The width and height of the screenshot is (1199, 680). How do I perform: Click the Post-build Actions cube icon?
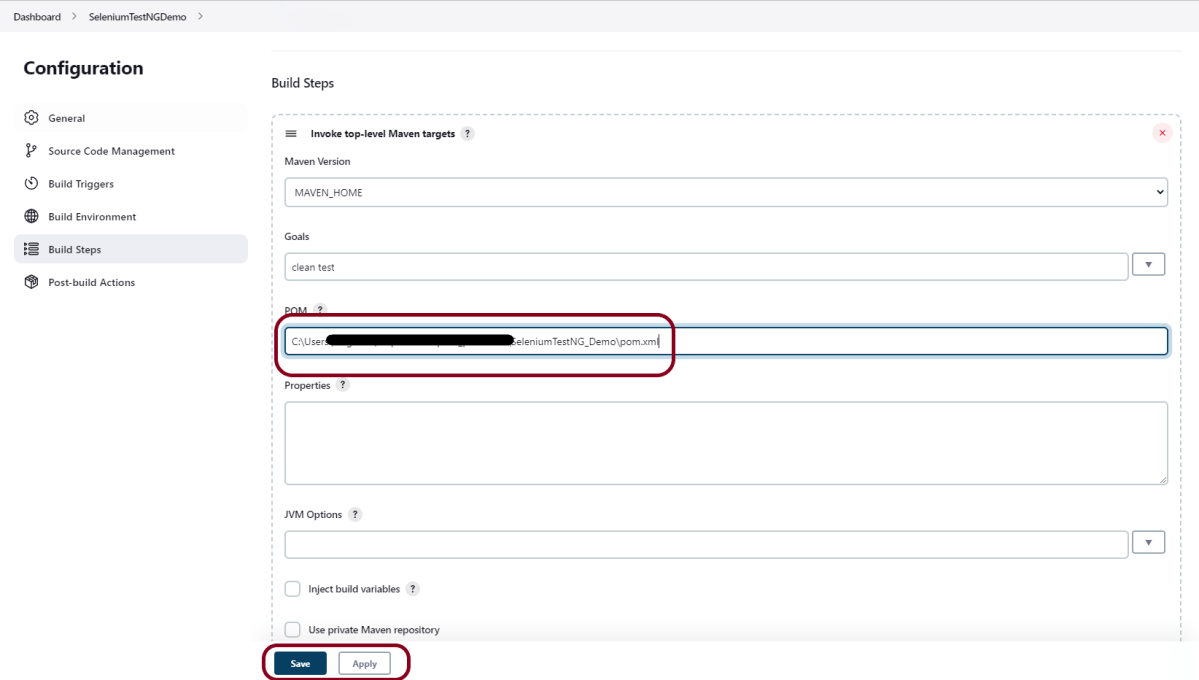[x=31, y=283]
